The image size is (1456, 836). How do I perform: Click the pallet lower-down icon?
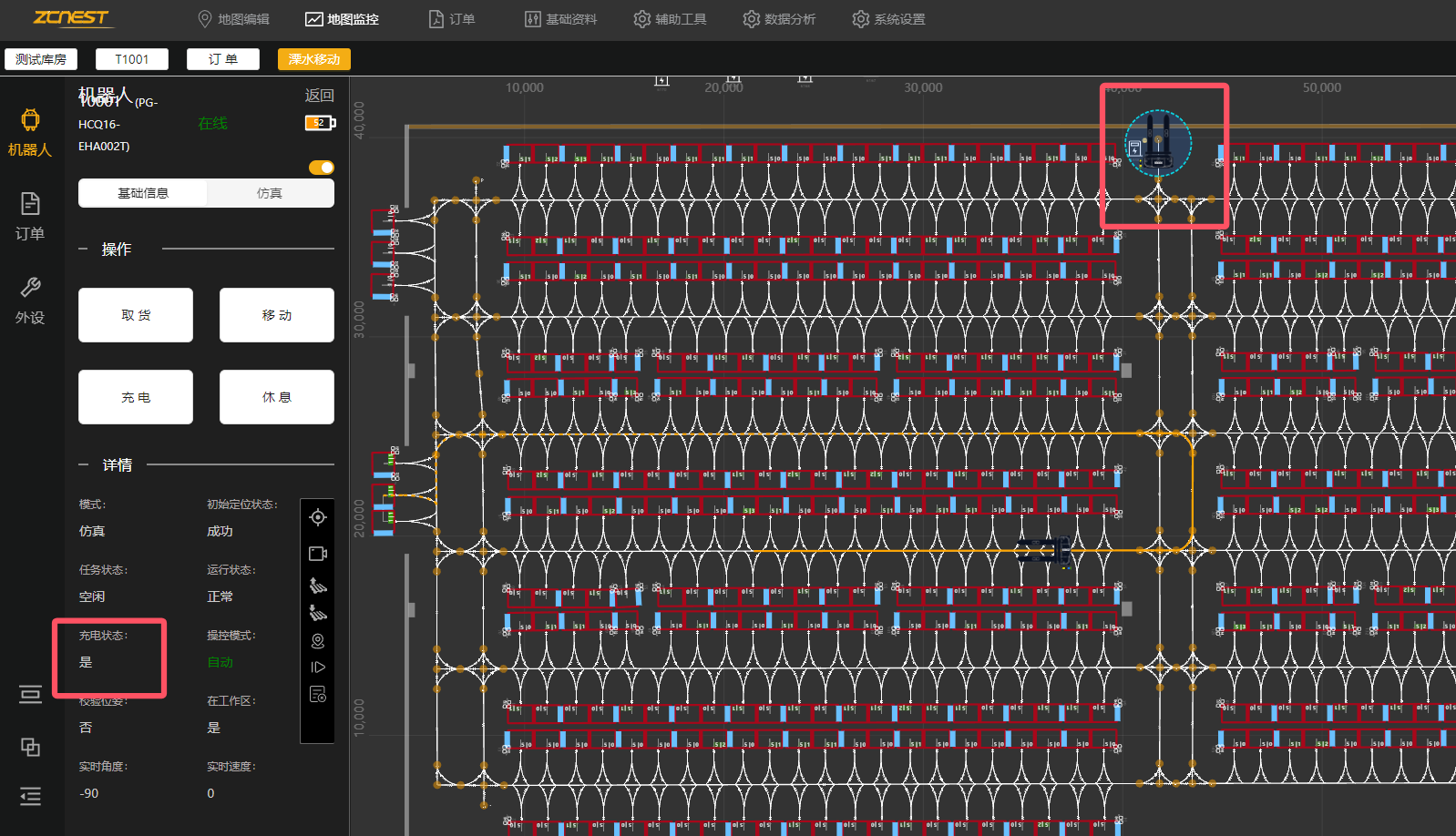click(x=318, y=613)
